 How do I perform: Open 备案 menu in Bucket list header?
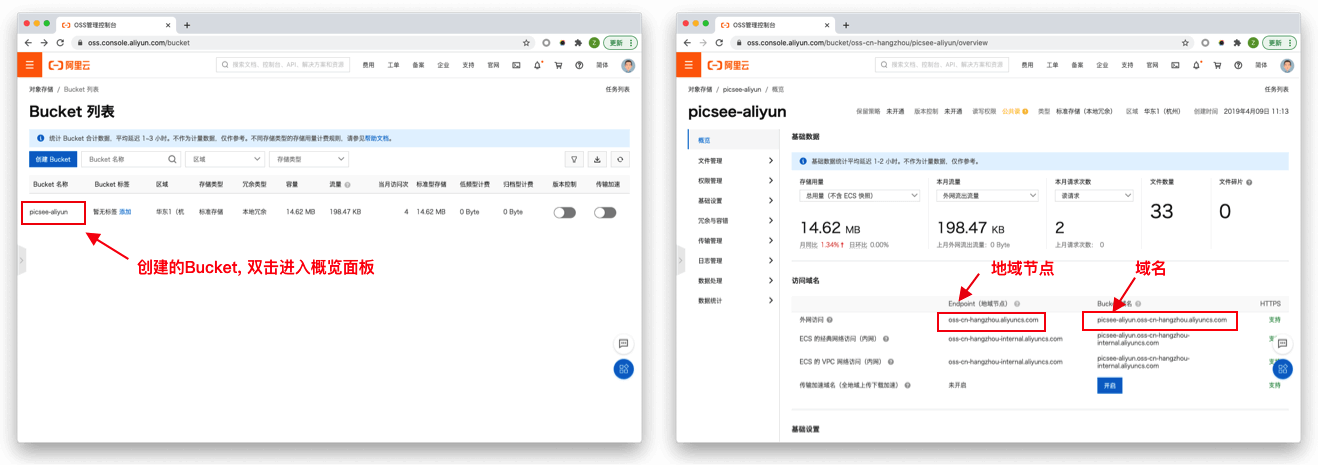pyautogui.click(x=418, y=65)
